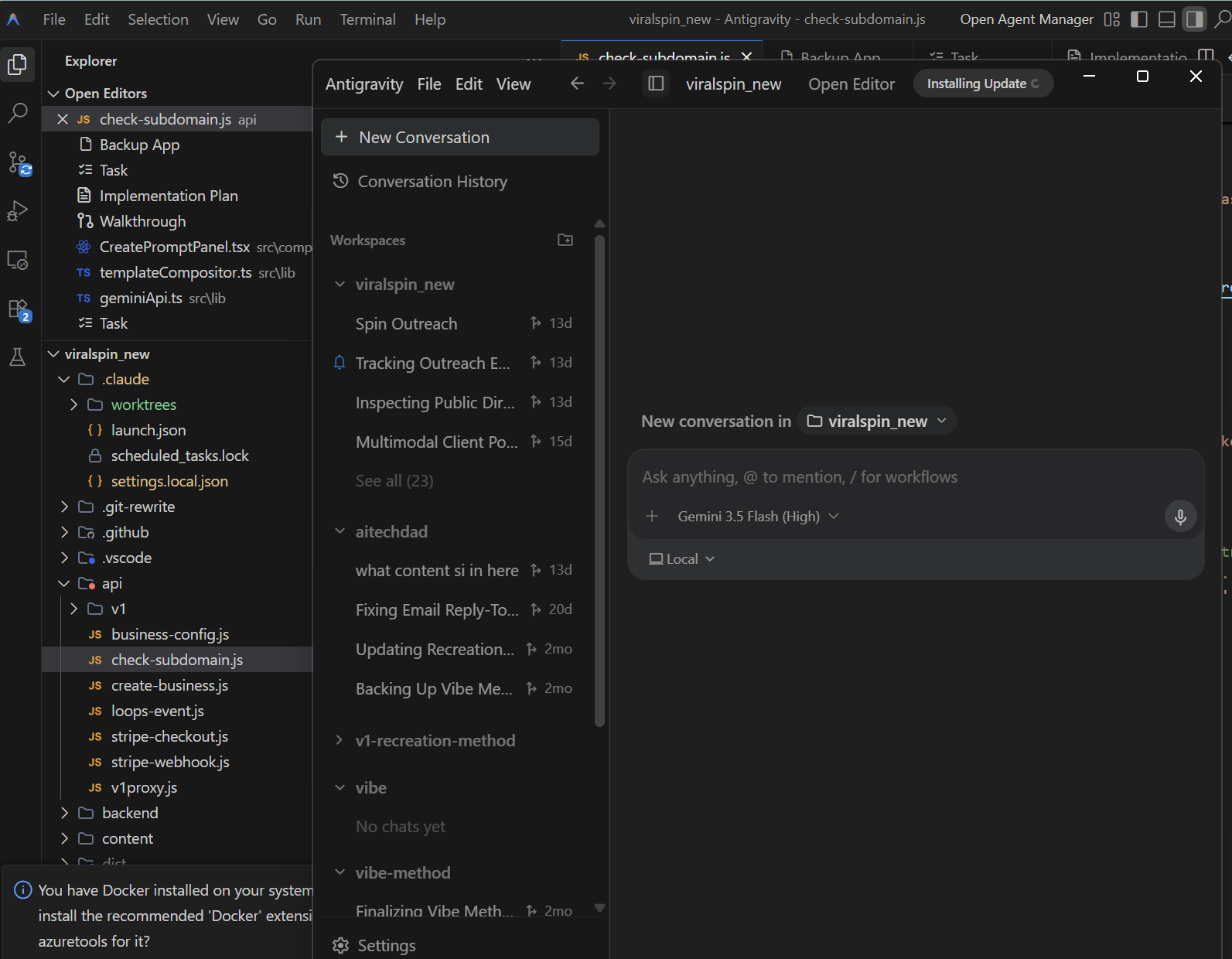Click bell icon beside Tracking Outreach chat
The width and height of the screenshot is (1232, 959).
[339, 362]
